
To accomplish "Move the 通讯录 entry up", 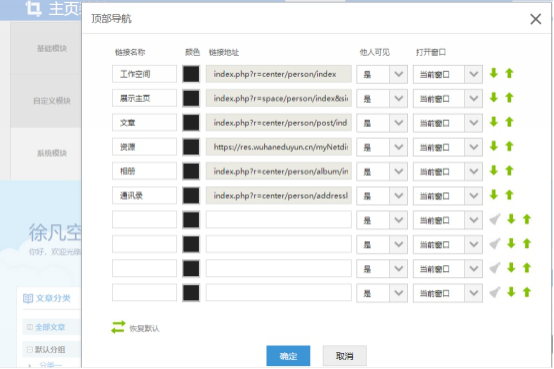I will pos(509,195).
